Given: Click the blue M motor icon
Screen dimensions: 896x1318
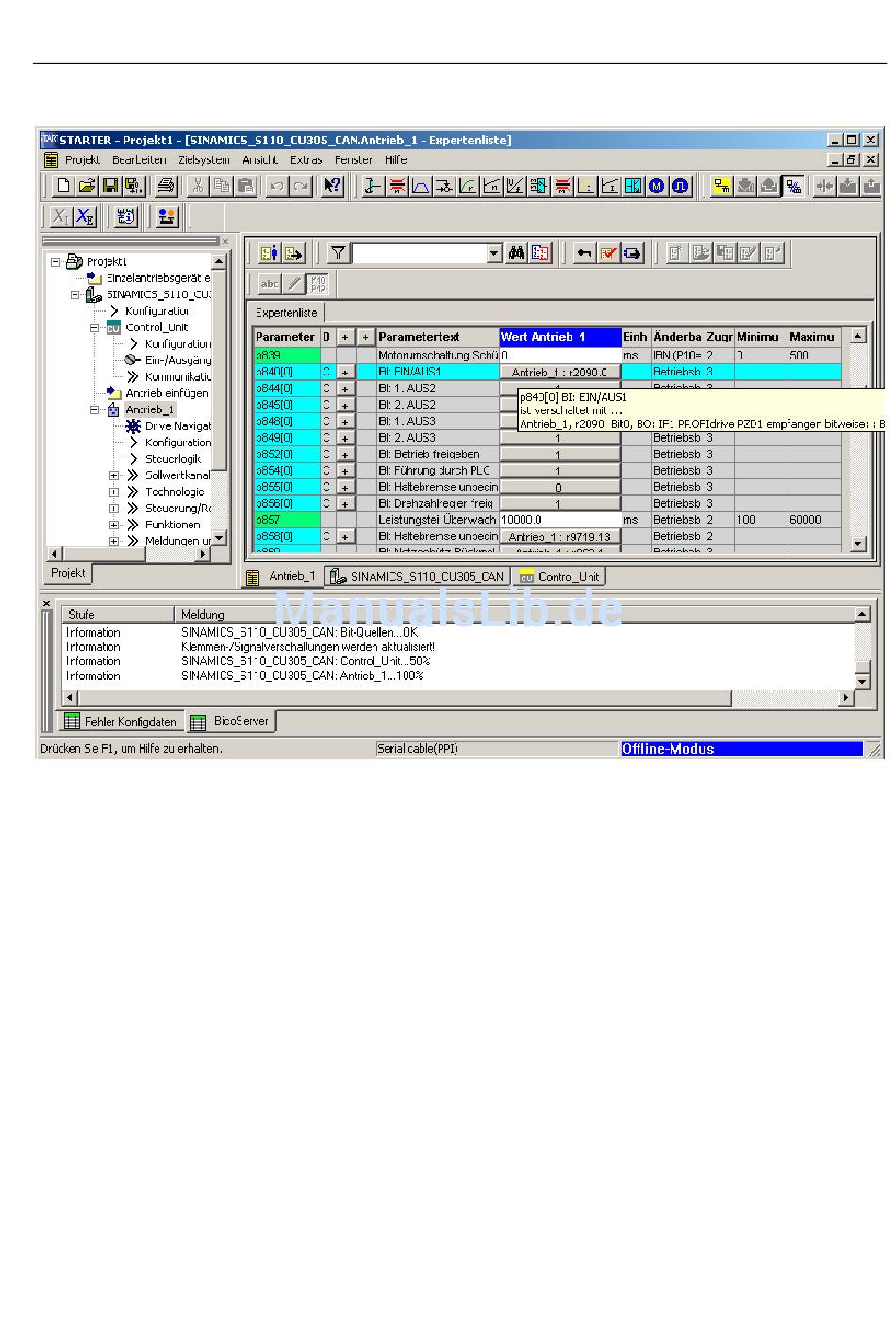Looking at the screenshot, I should point(656,186).
